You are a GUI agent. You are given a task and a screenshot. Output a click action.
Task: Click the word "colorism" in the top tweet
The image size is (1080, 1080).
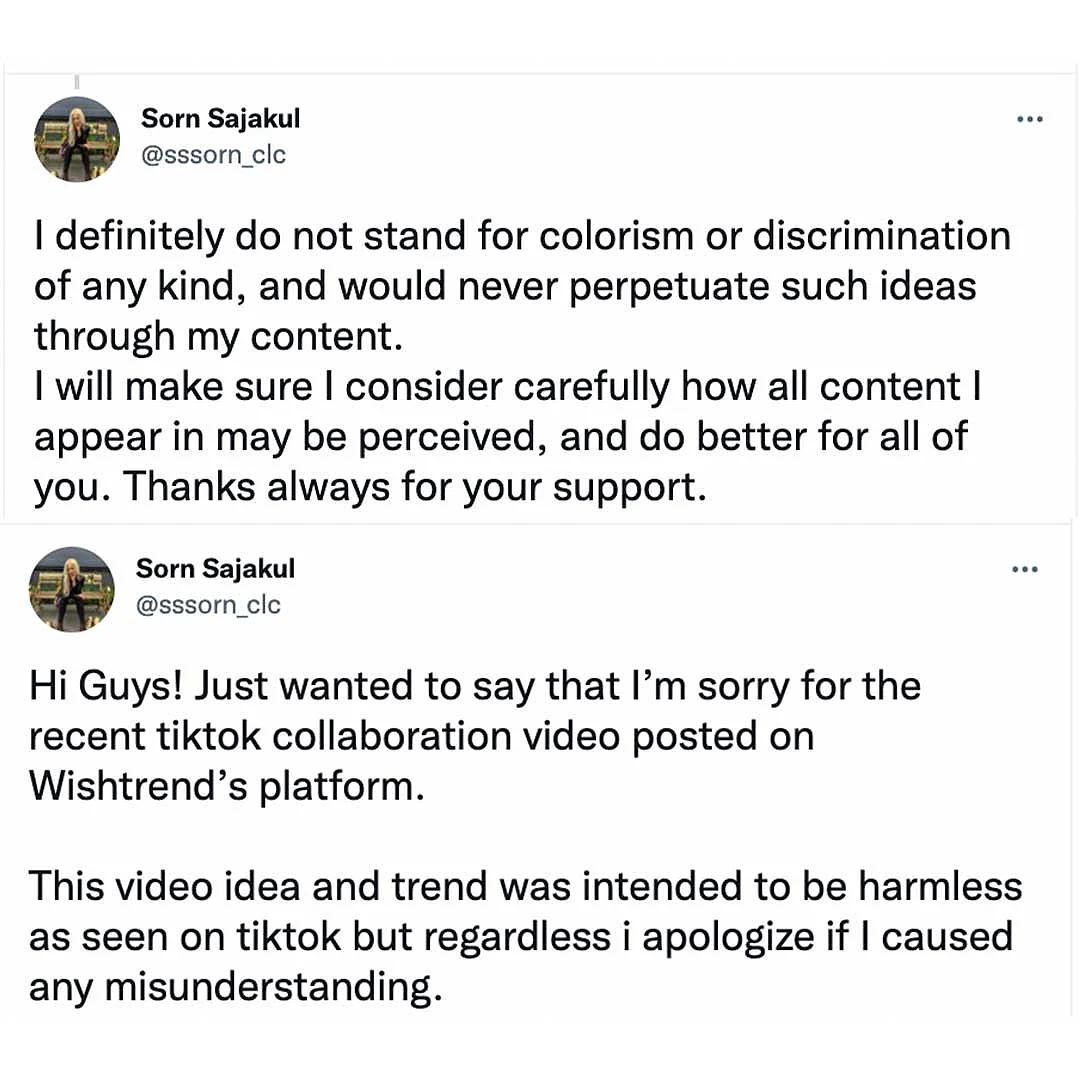point(616,236)
